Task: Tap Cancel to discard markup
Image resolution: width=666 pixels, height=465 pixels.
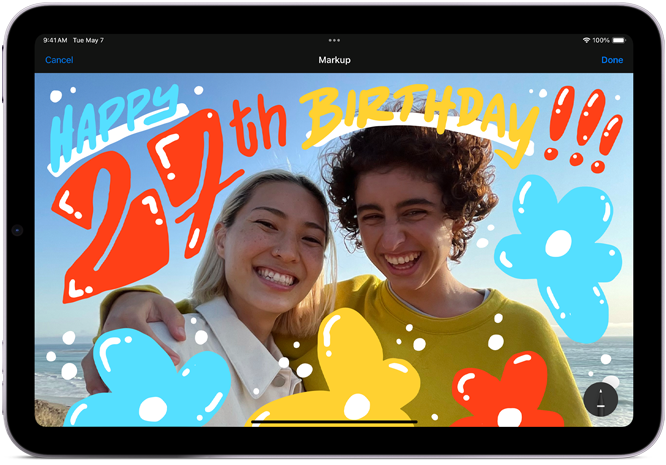Action: coord(59,60)
